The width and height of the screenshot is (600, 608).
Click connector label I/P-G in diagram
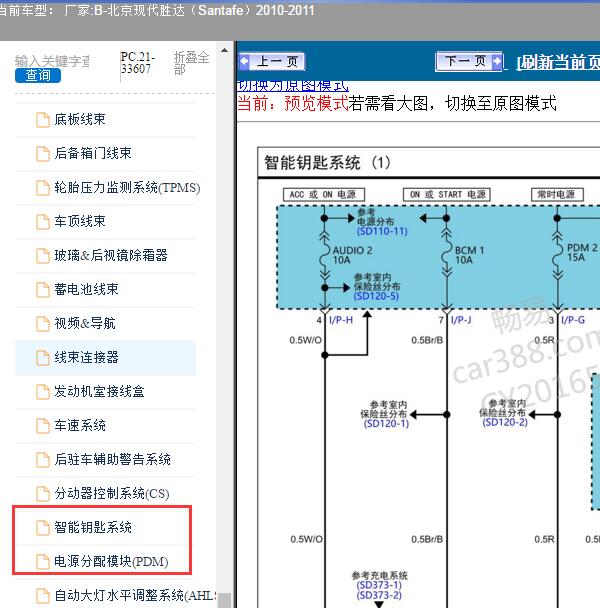click(x=573, y=320)
